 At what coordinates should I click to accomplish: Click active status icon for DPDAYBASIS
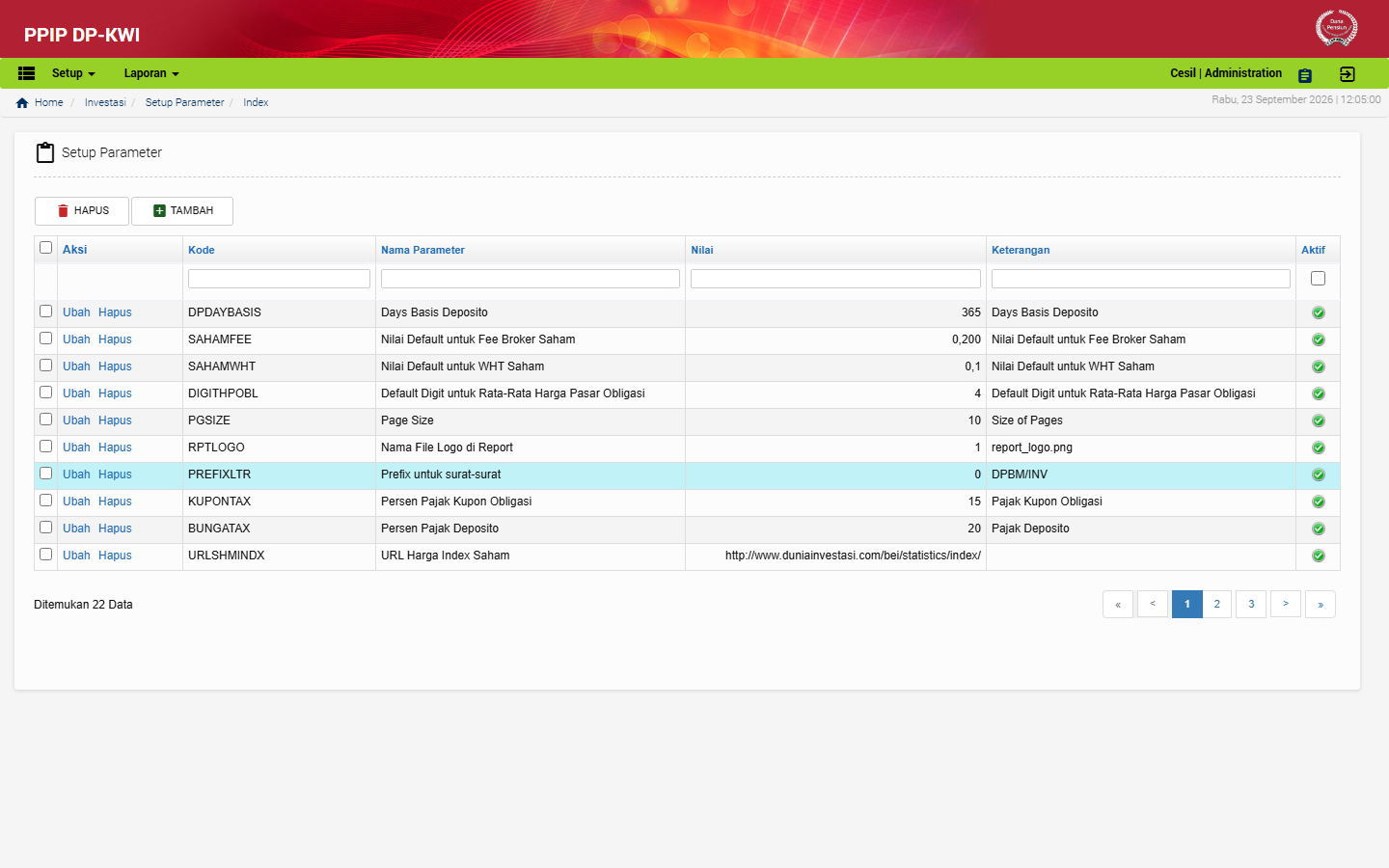[1319, 312]
